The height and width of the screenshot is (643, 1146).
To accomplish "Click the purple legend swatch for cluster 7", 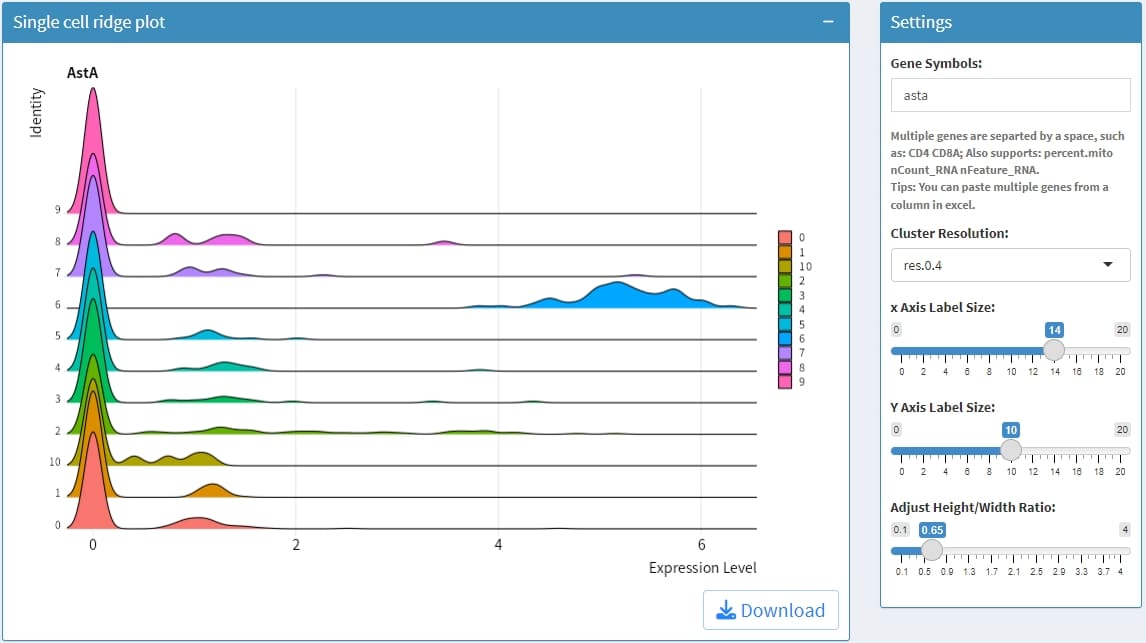I will point(785,353).
